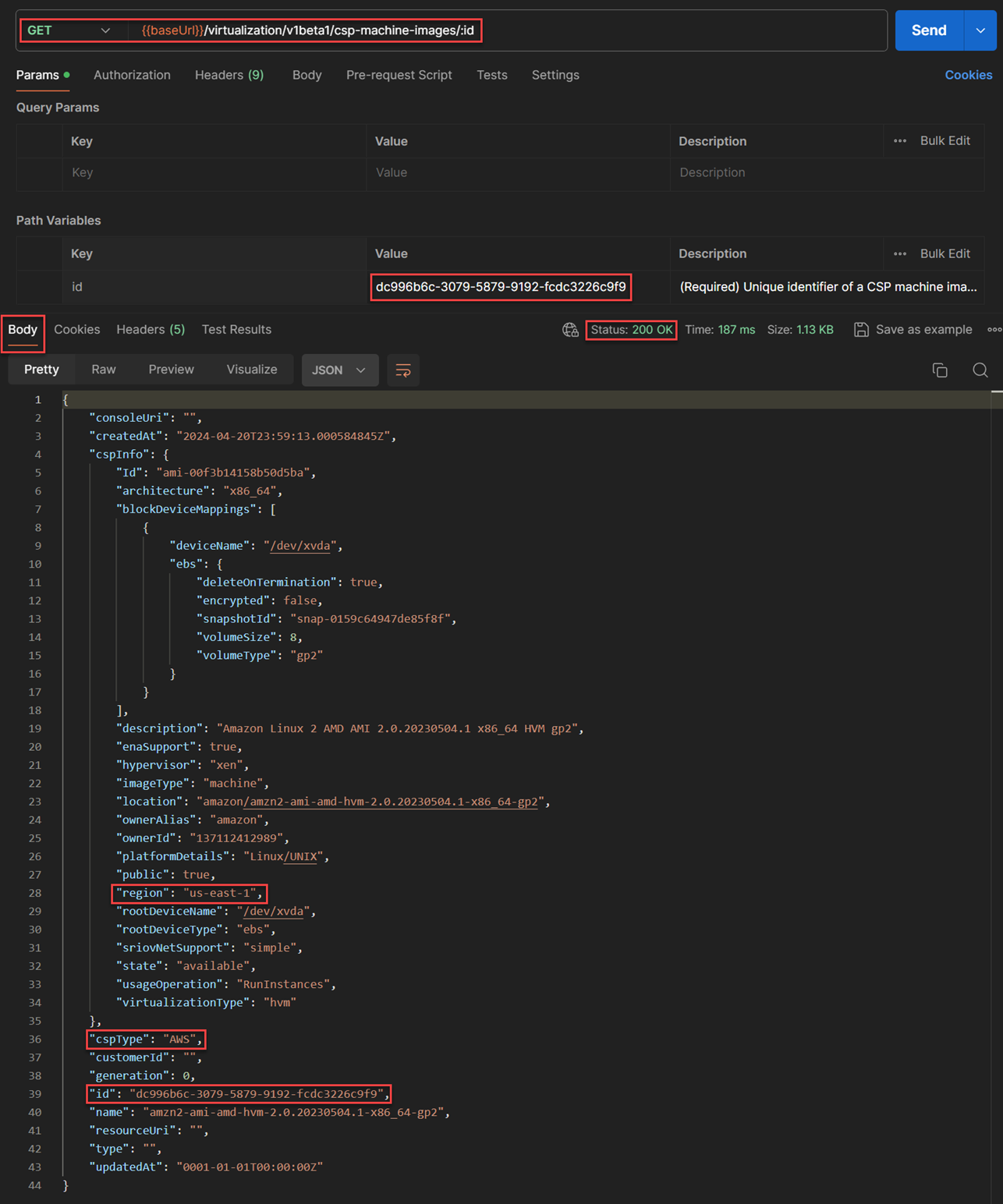Screen dimensions: 1003x1204
Task: Select the response Body tab
Action: (x=23, y=330)
